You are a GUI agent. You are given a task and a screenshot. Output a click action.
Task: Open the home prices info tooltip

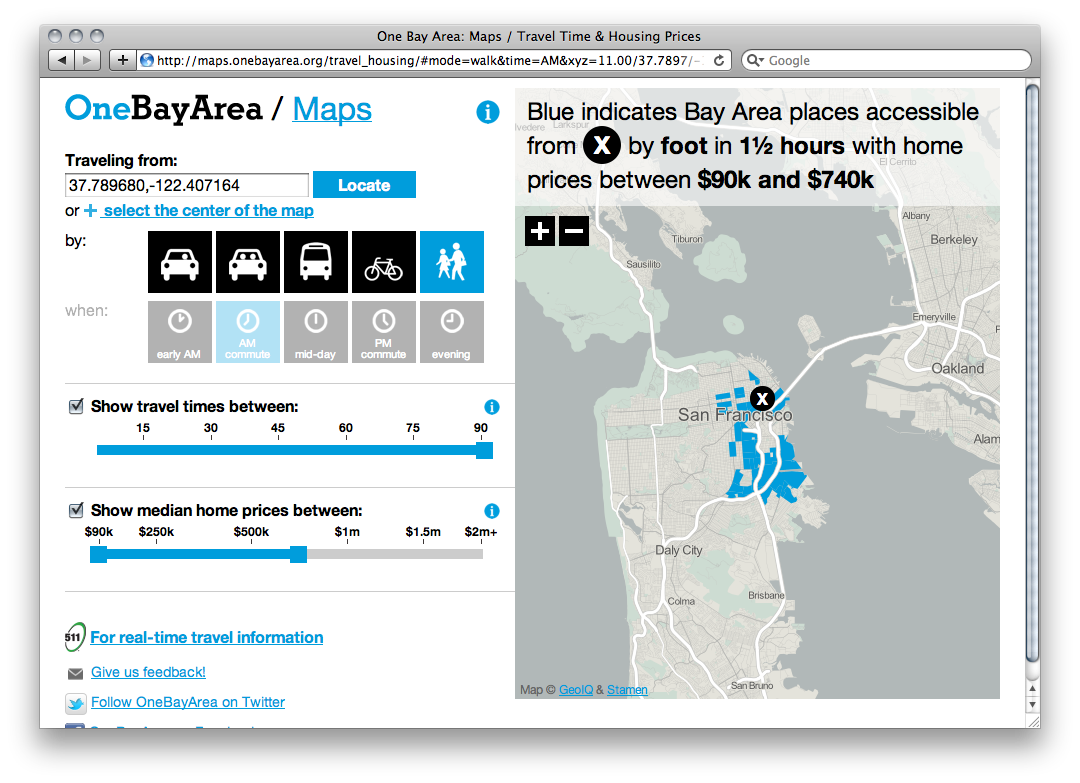tap(491, 511)
